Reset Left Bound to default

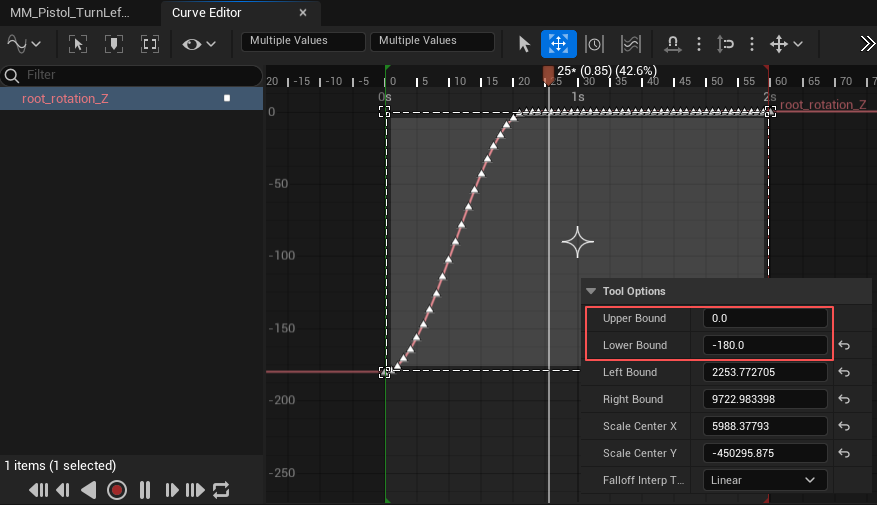(844, 372)
